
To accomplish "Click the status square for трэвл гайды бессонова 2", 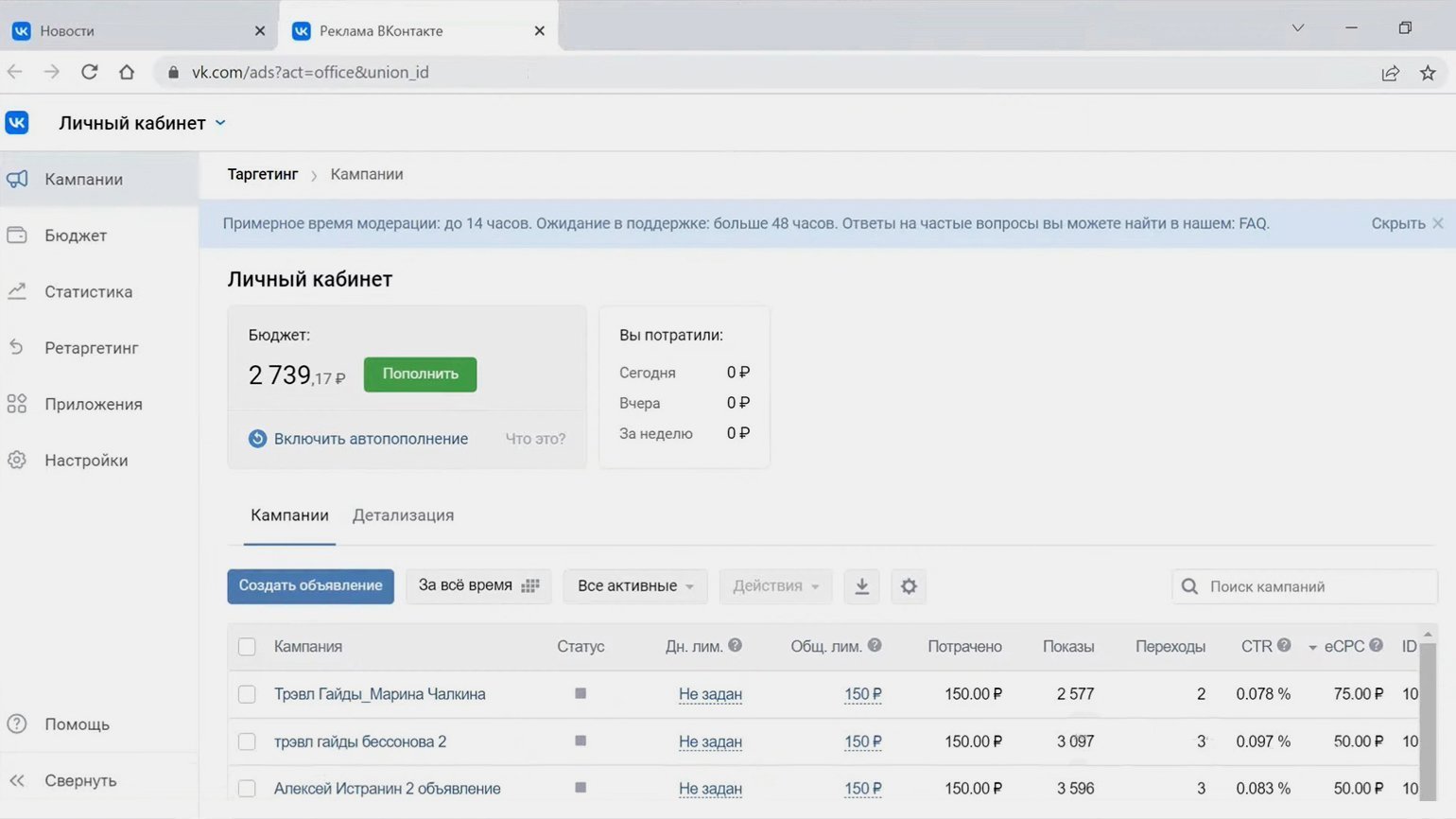I will click(x=581, y=741).
